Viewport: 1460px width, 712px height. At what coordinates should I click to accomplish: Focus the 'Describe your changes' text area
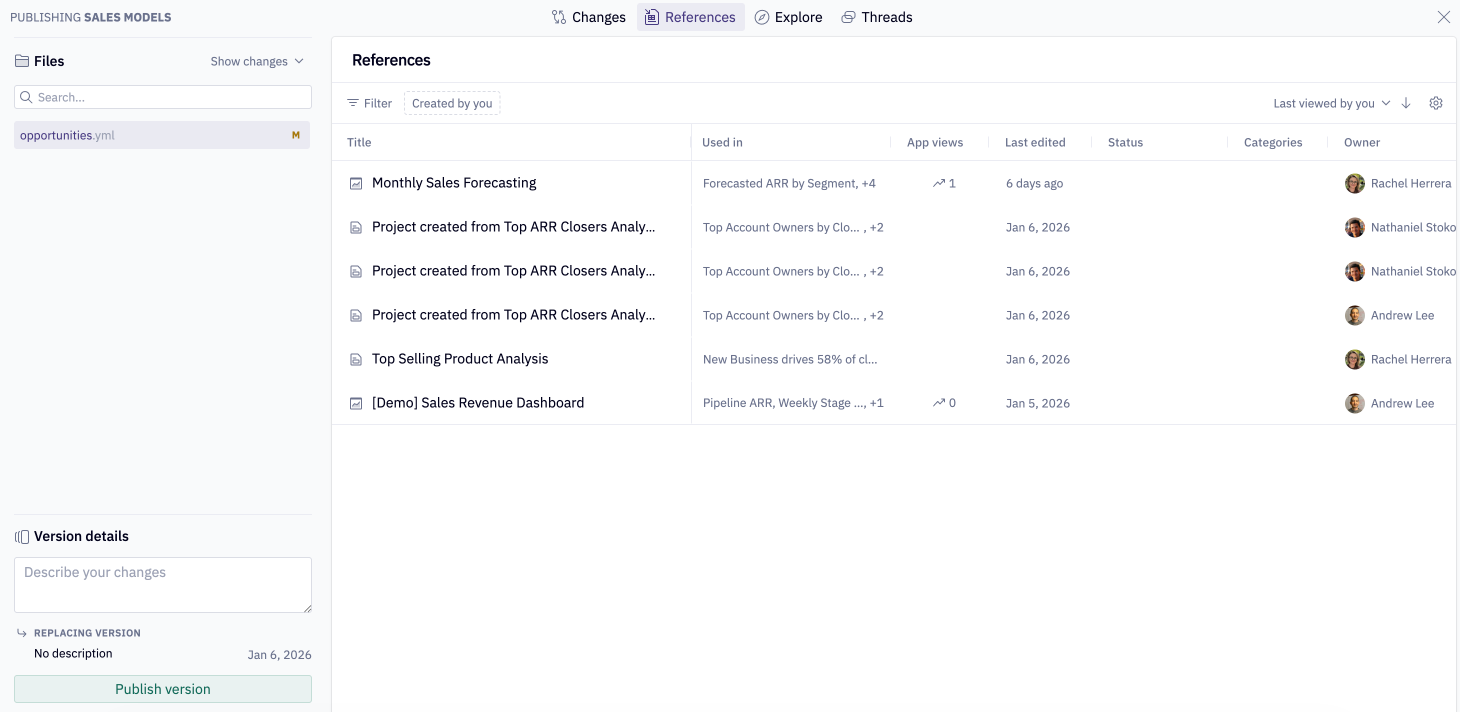[x=162, y=584]
